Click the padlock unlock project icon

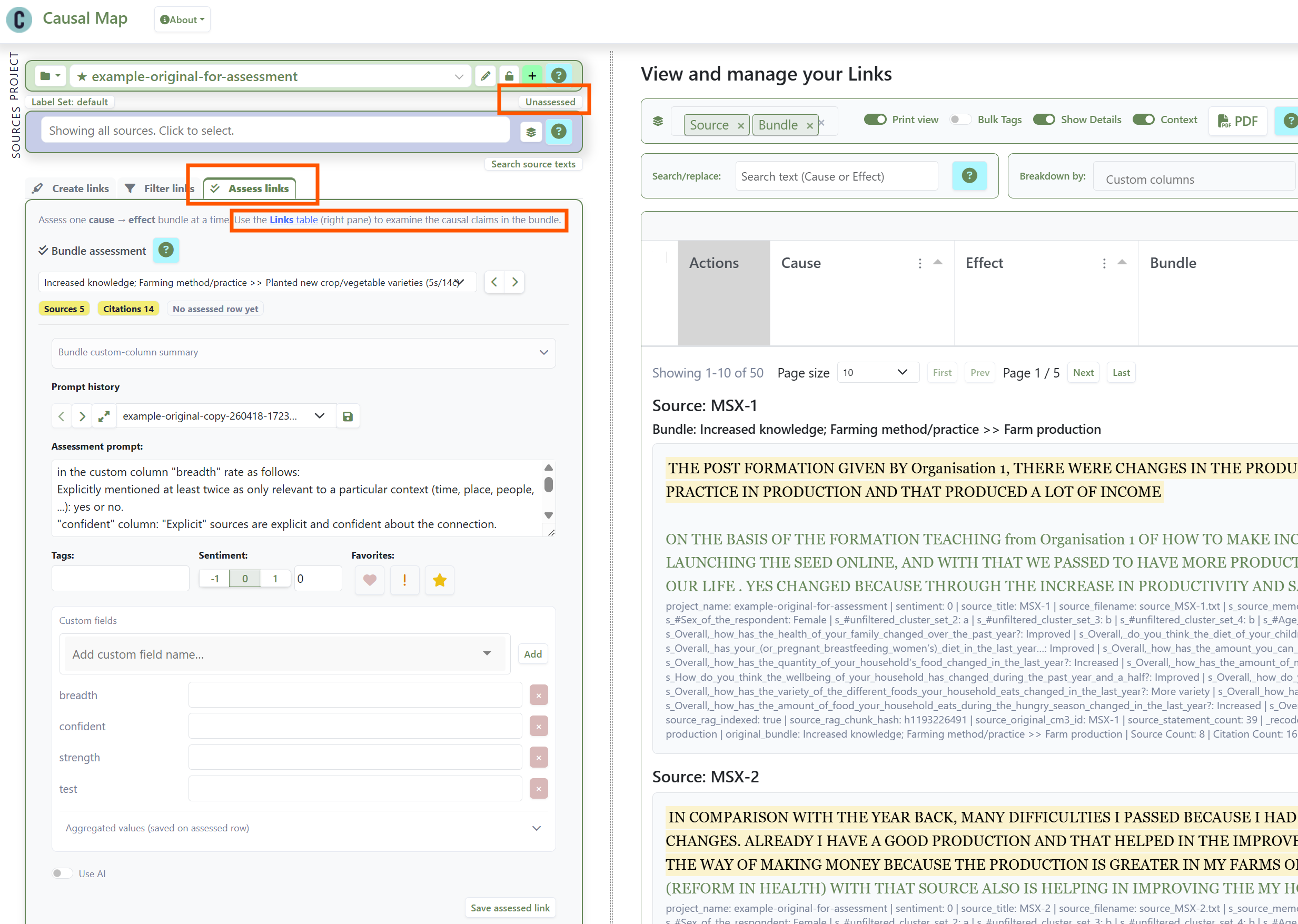coord(509,76)
